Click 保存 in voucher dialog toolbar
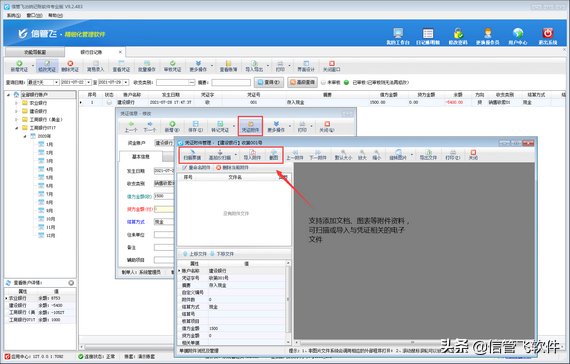Viewport: 570px width, 364px height. (195, 127)
